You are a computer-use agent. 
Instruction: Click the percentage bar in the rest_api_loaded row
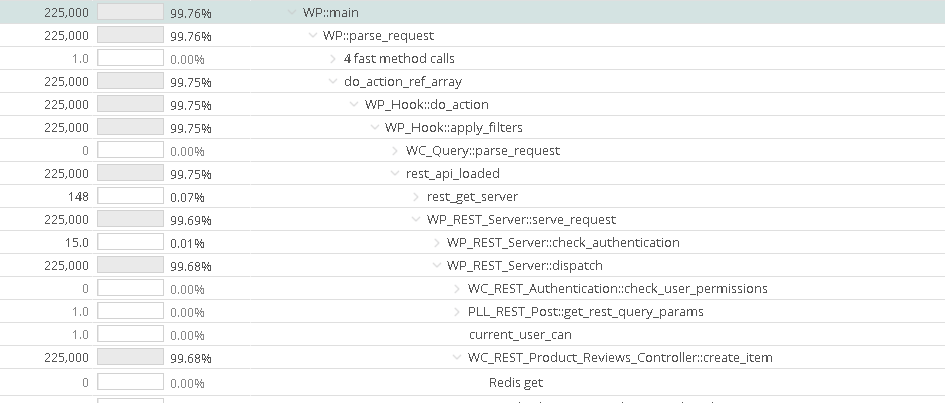point(130,173)
